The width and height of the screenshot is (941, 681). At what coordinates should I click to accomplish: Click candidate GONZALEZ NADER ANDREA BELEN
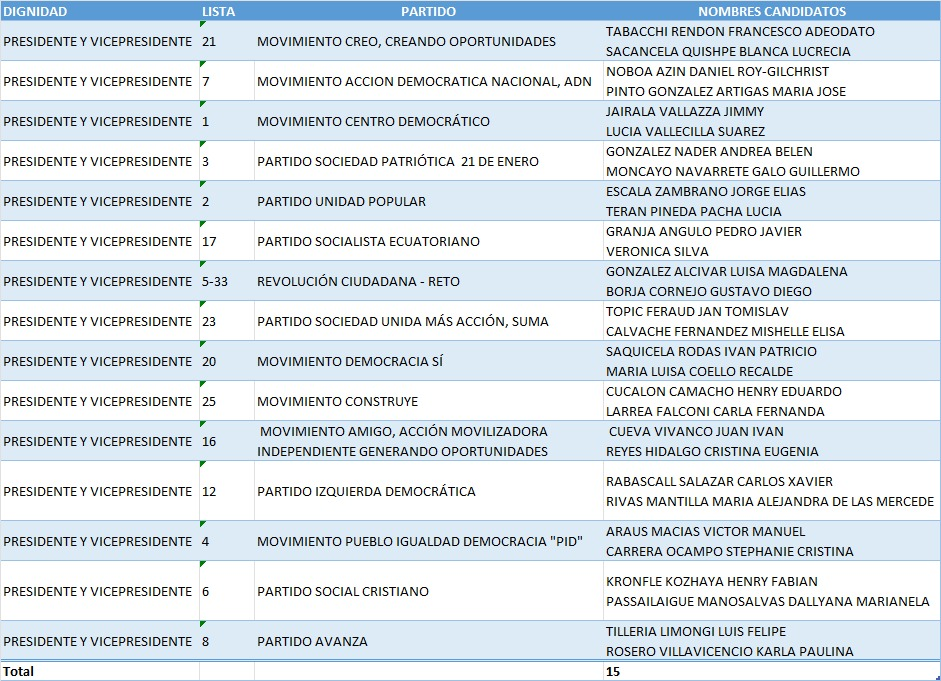(709, 151)
